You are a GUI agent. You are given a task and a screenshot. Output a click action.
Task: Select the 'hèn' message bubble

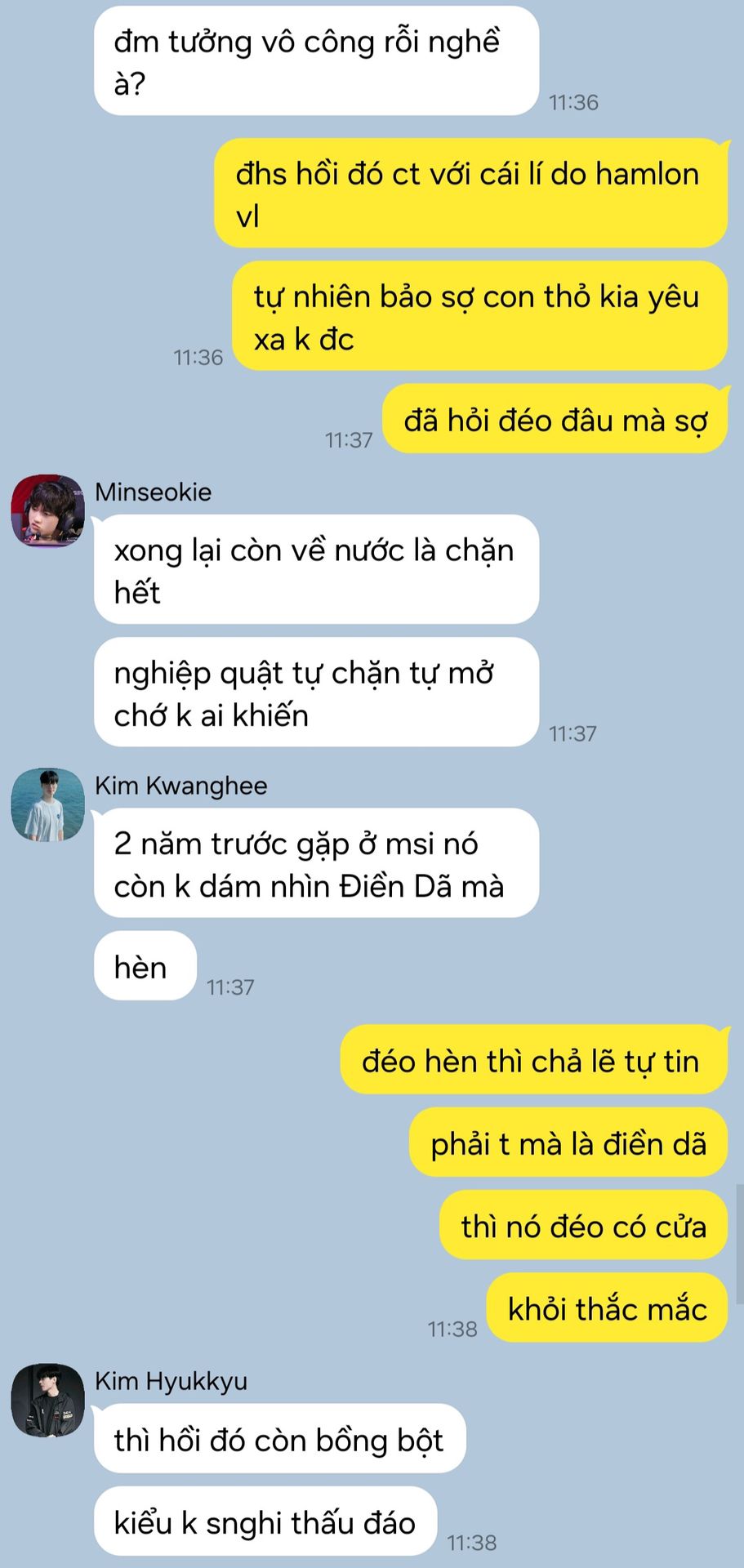[x=145, y=965]
